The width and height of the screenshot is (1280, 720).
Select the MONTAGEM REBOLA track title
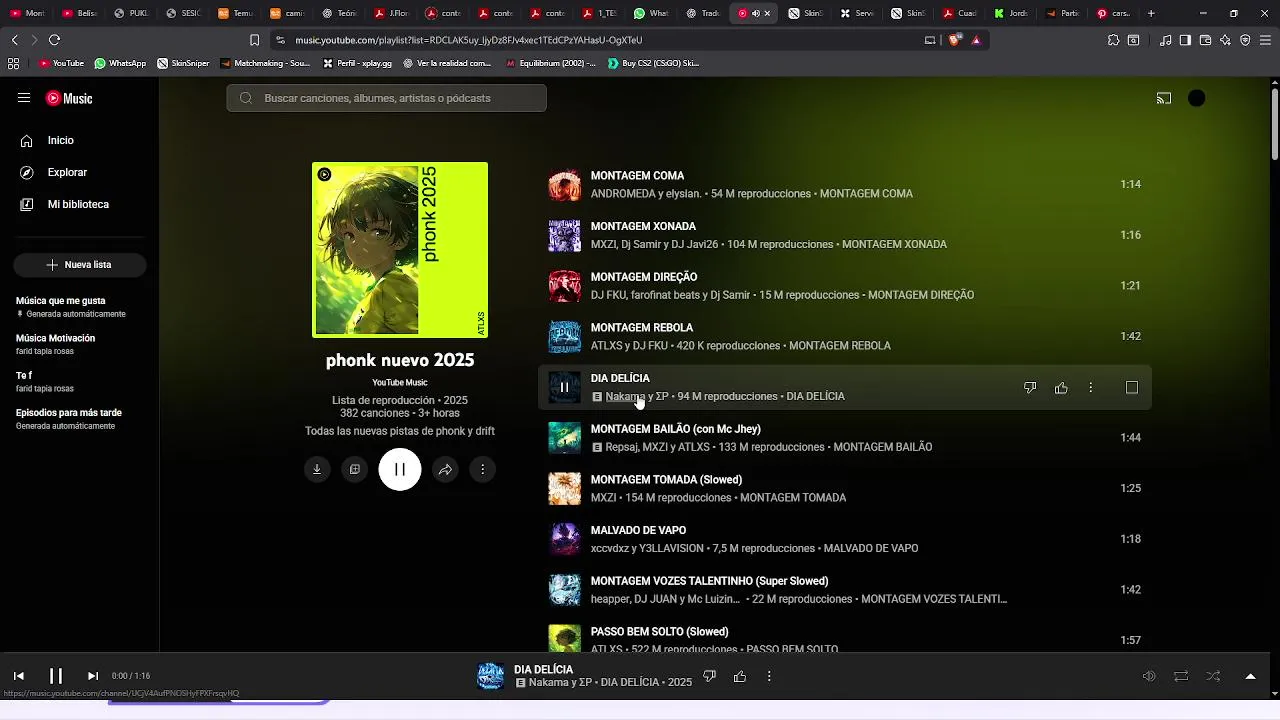coord(642,328)
